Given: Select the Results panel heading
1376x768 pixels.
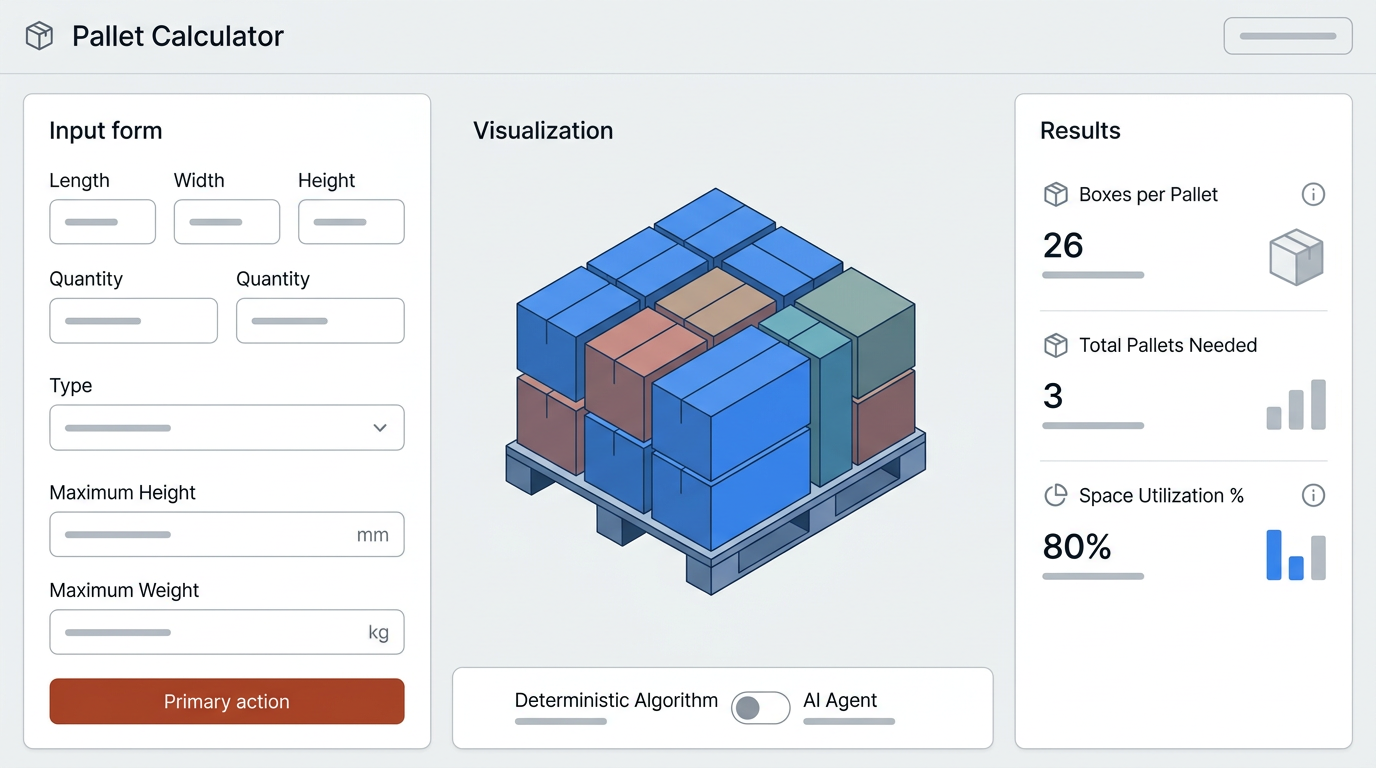Looking at the screenshot, I should click(1080, 130).
